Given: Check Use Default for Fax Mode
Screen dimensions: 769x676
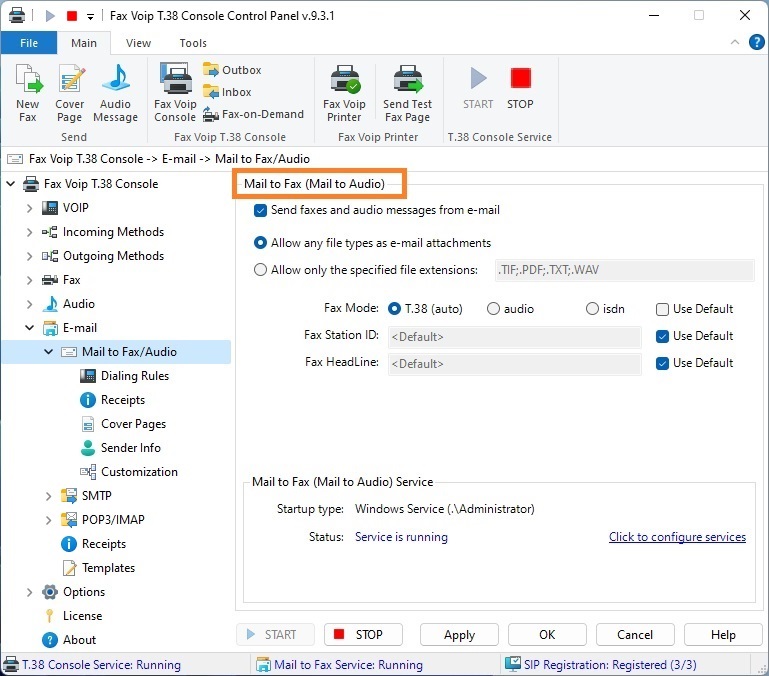Looking at the screenshot, I should pyautogui.click(x=662, y=309).
